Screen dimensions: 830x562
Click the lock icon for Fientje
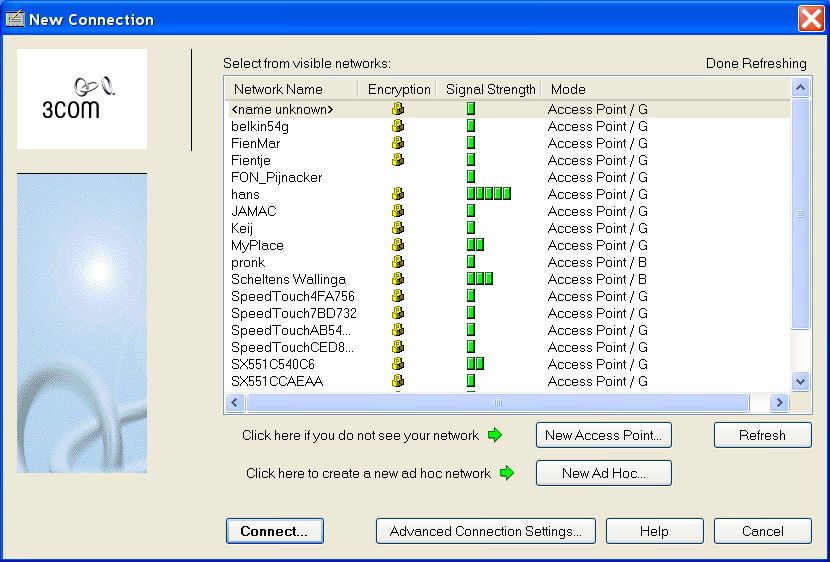point(398,160)
